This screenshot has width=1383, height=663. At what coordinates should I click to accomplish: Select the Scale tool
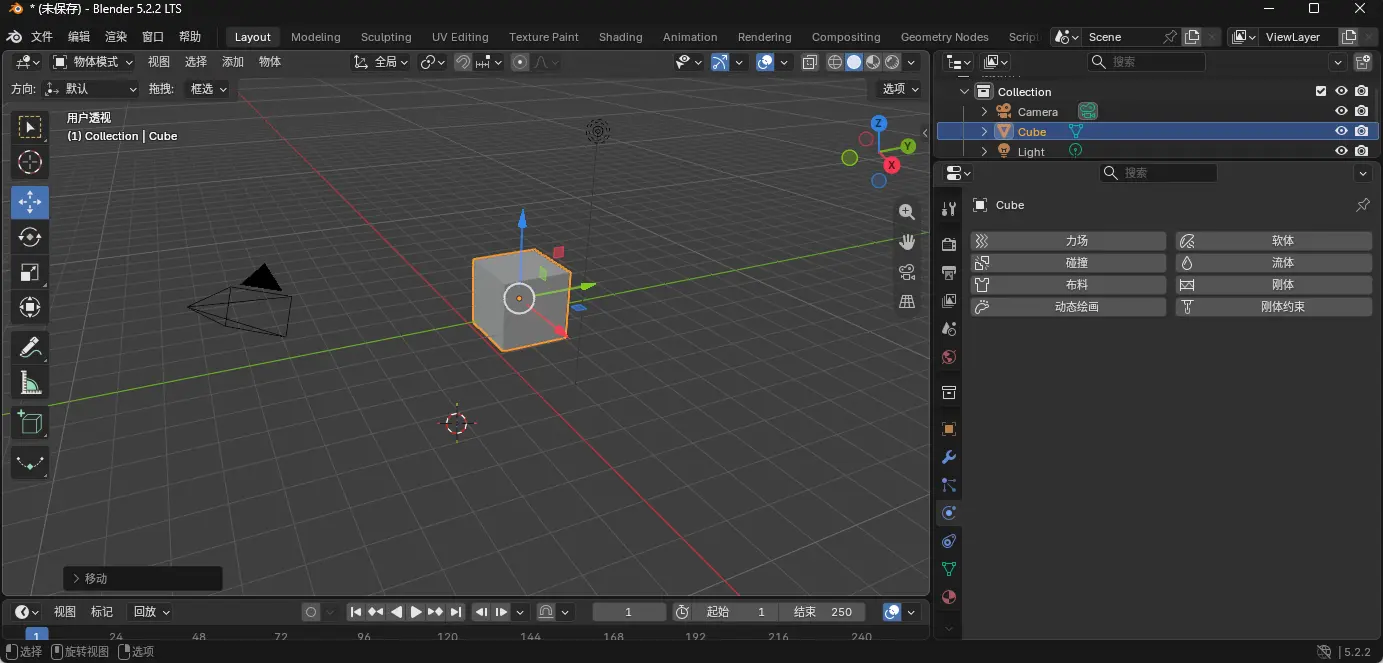coord(30,272)
